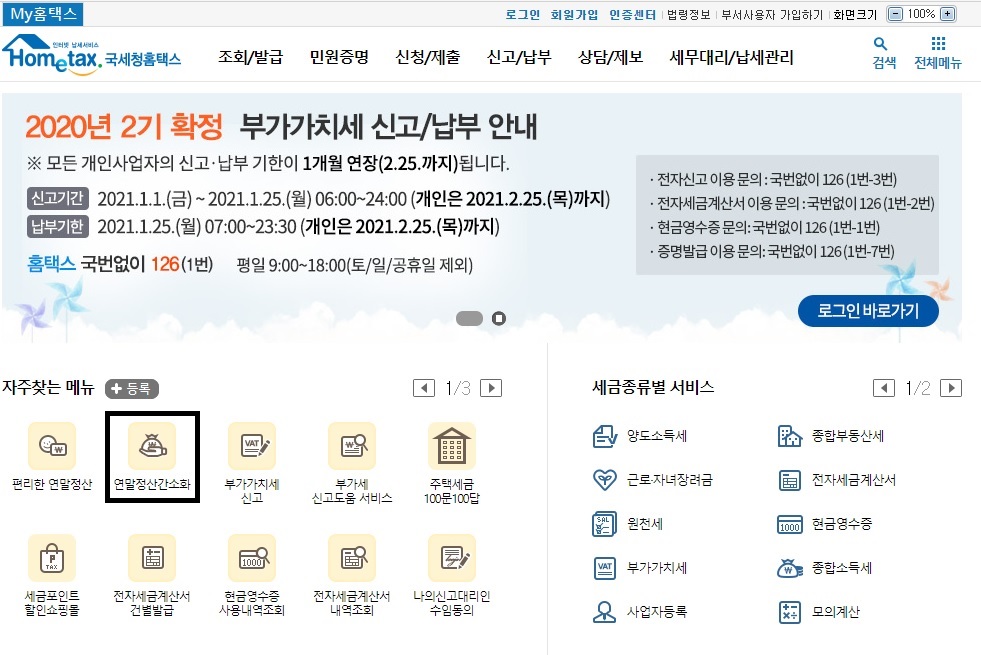Select 전자세금계산서 in tax type services
Viewport: 981px width, 655px height.
[837, 480]
